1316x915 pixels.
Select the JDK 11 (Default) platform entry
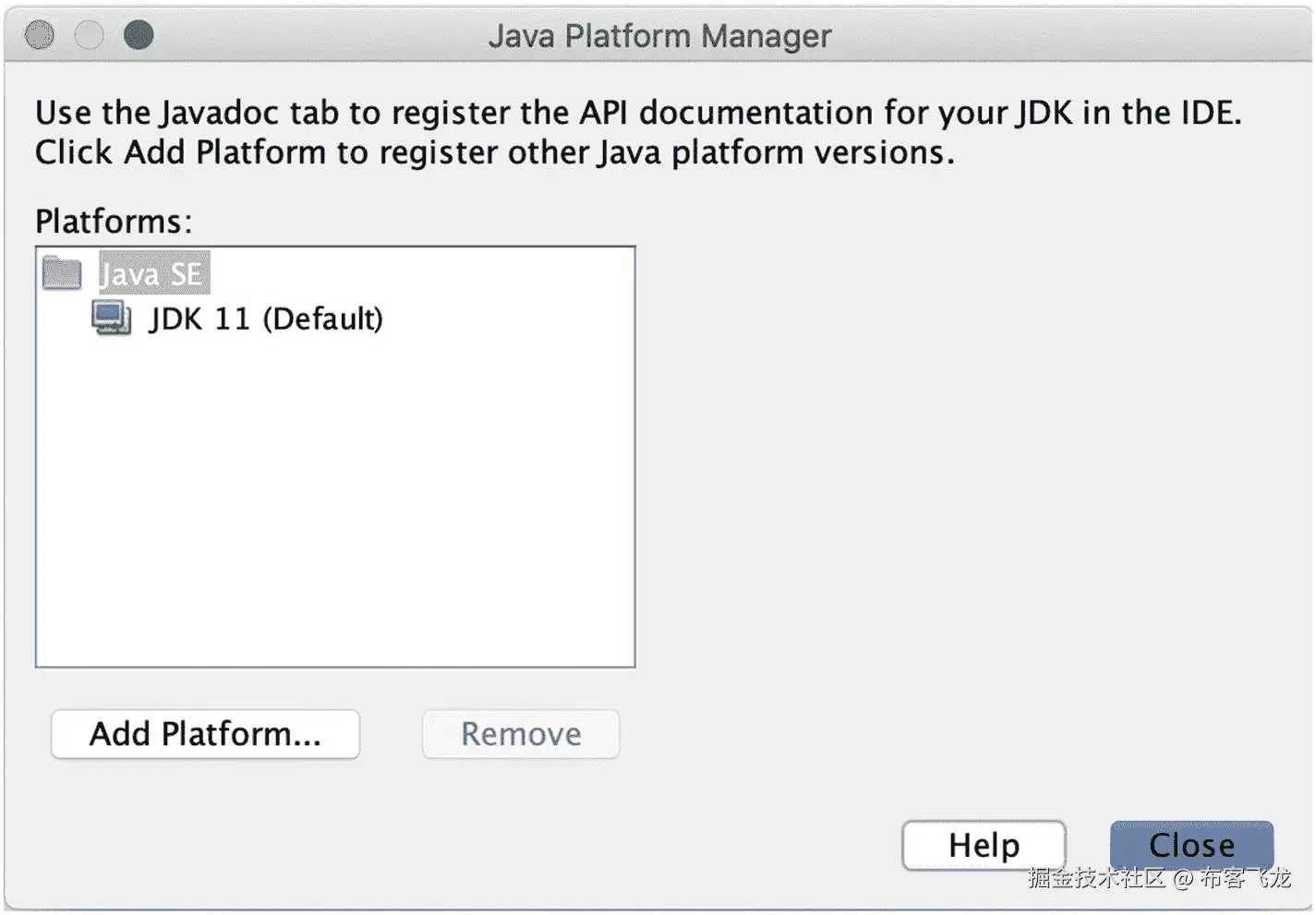point(266,319)
